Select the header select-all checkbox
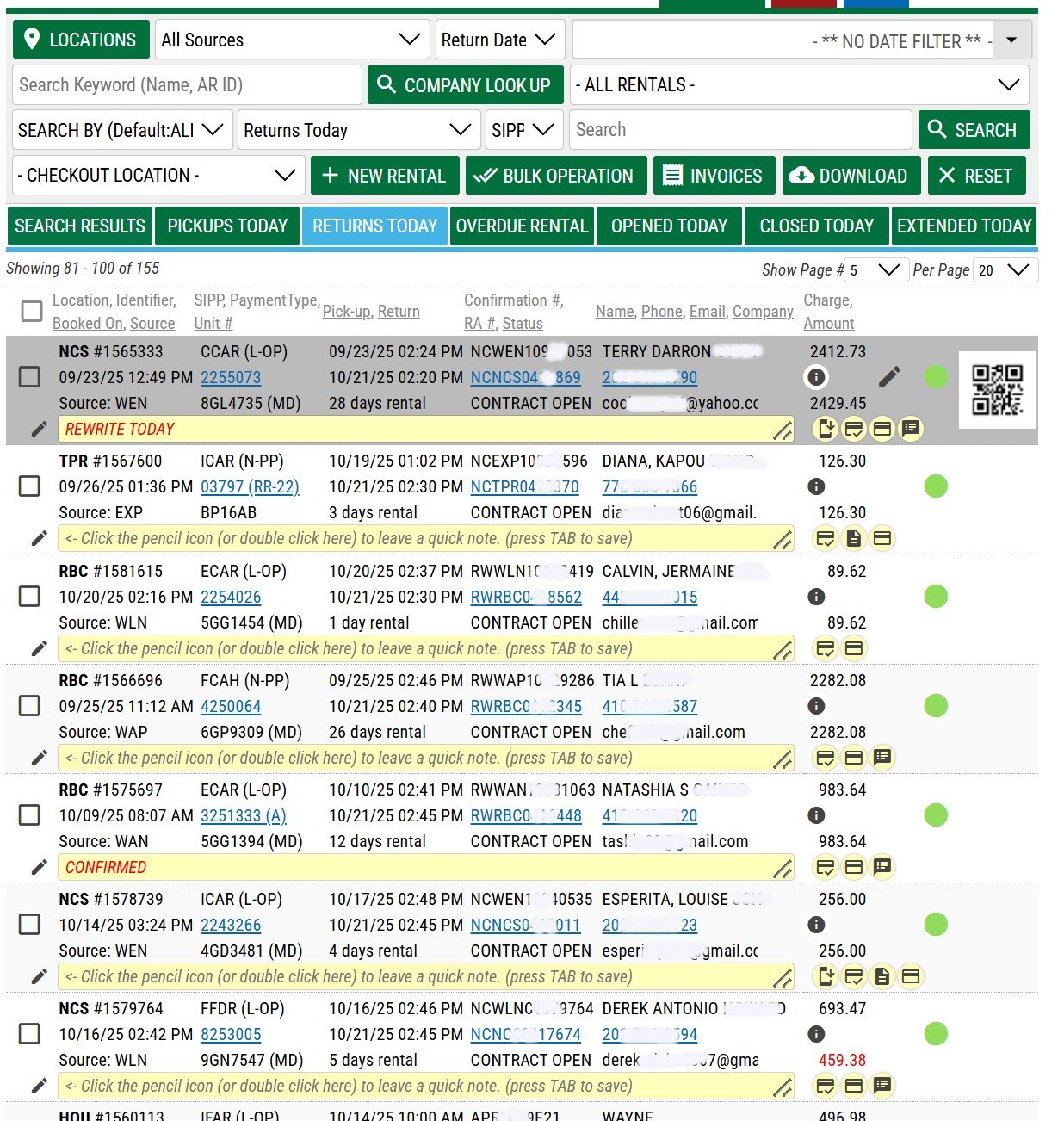 pos(32,311)
